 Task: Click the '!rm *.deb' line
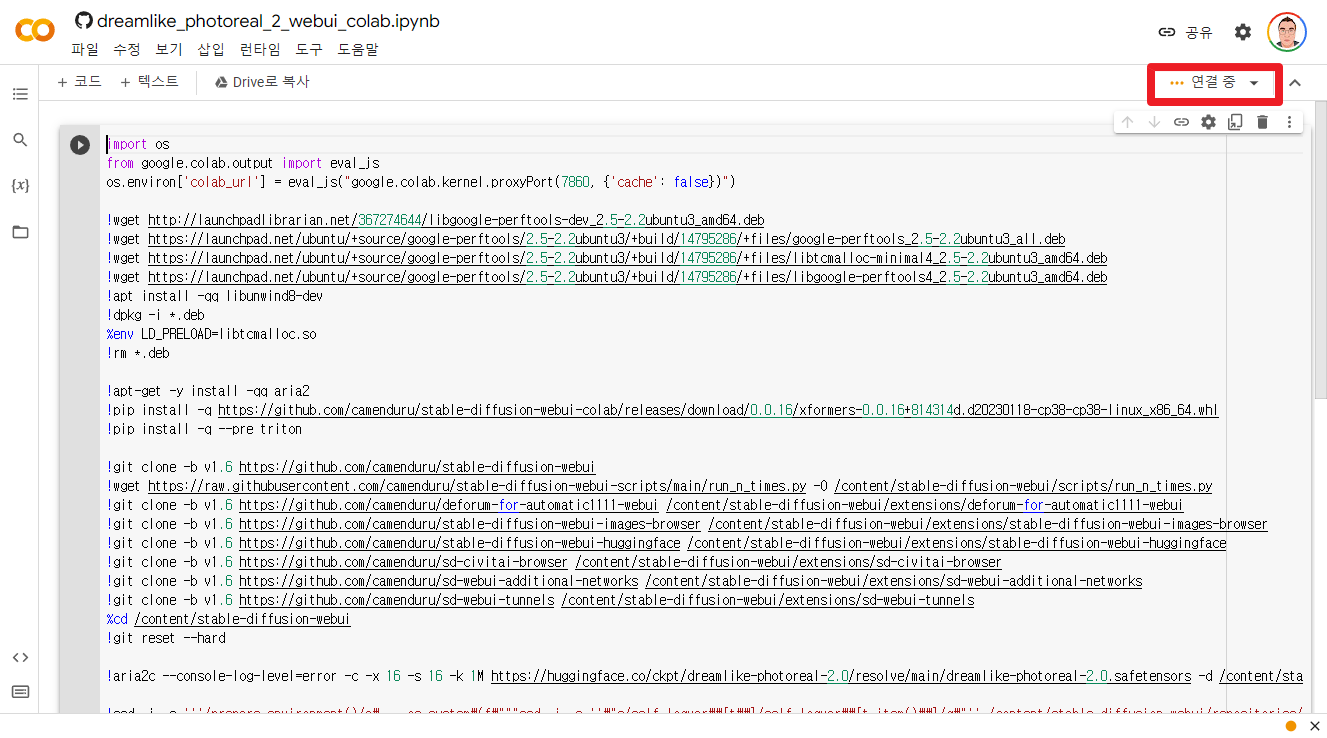pyautogui.click(x=138, y=353)
